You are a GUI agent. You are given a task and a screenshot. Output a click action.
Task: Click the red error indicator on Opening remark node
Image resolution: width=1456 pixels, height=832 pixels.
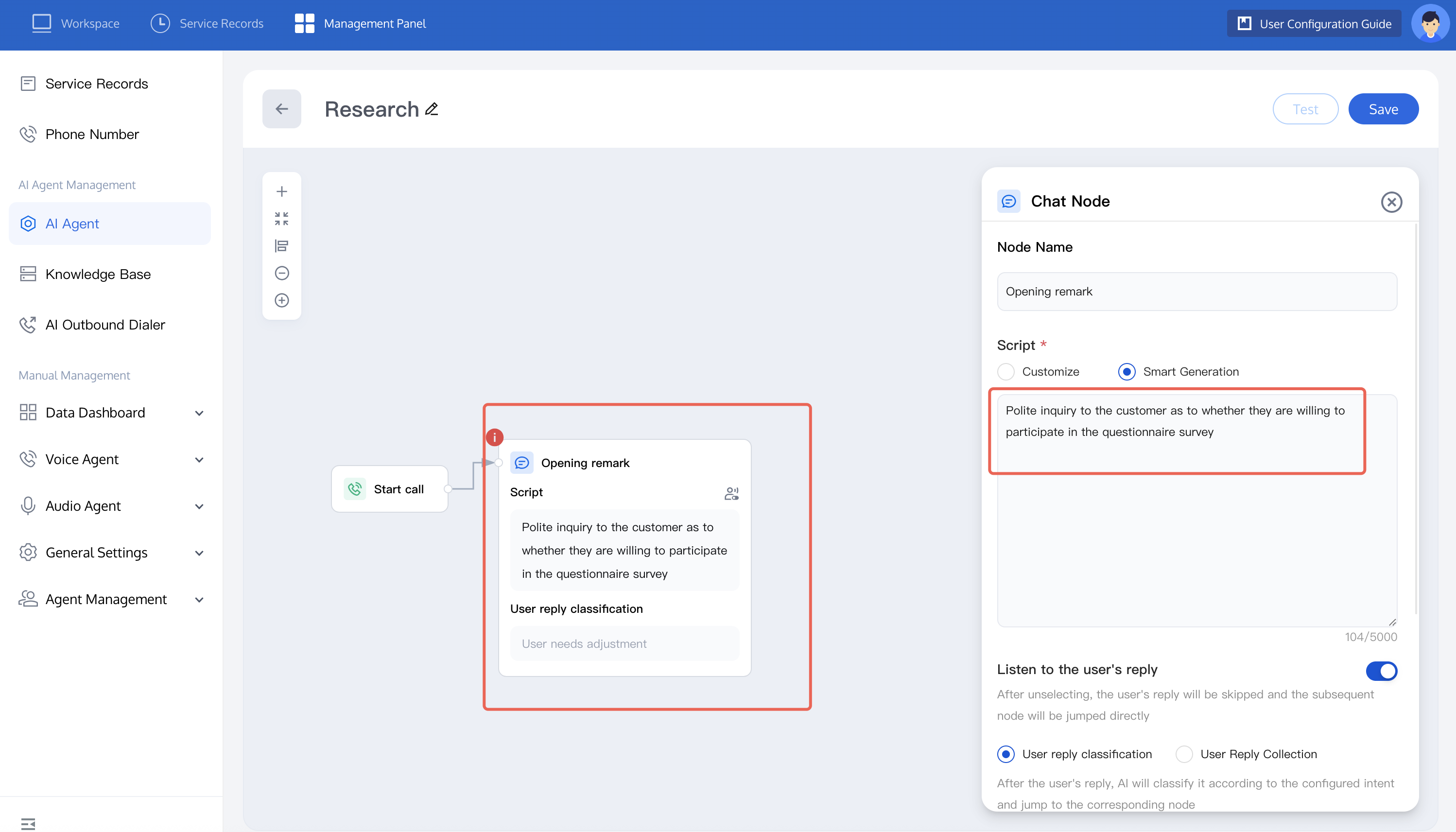[x=494, y=437]
